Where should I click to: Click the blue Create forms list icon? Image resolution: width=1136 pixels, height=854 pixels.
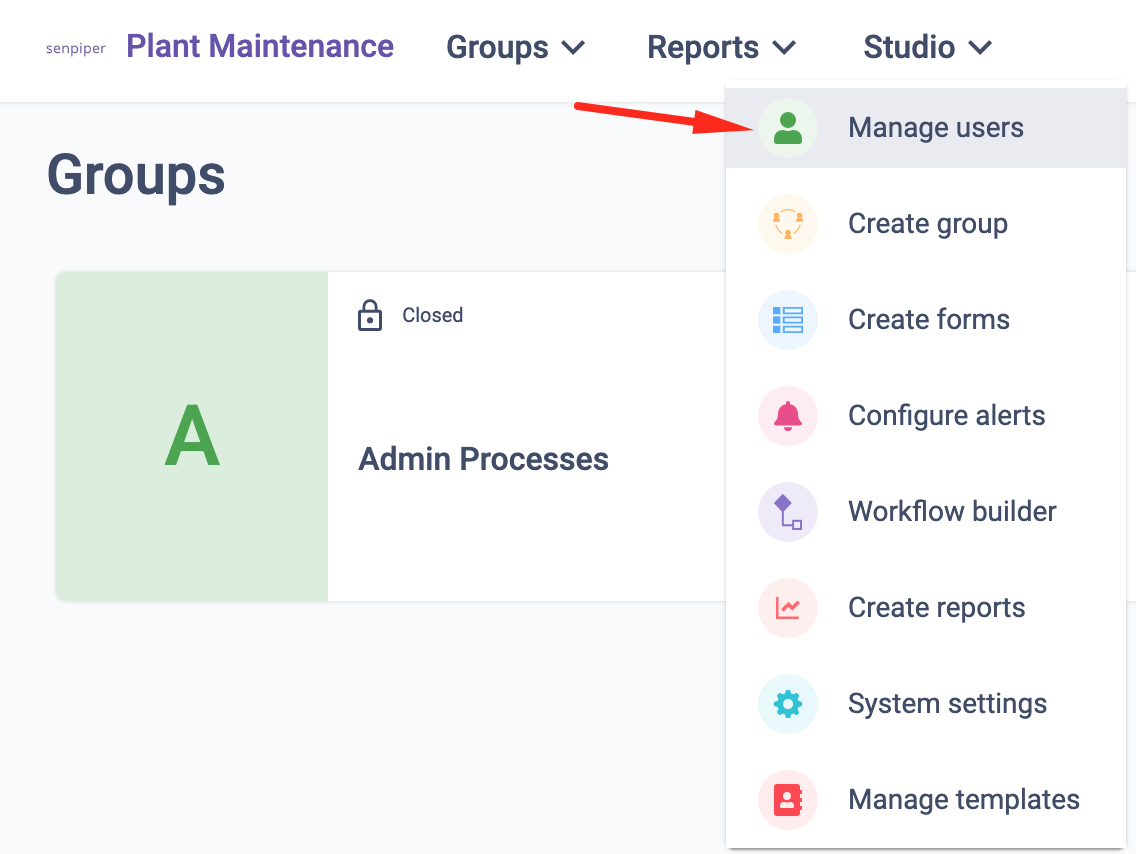(788, 320)
